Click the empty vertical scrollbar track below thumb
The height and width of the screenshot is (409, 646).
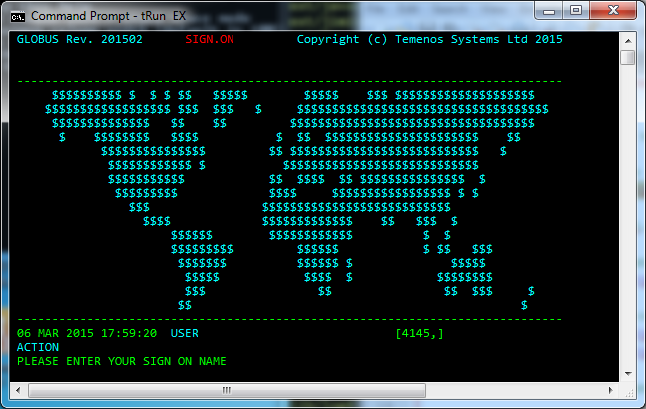(x=627, y=220)
